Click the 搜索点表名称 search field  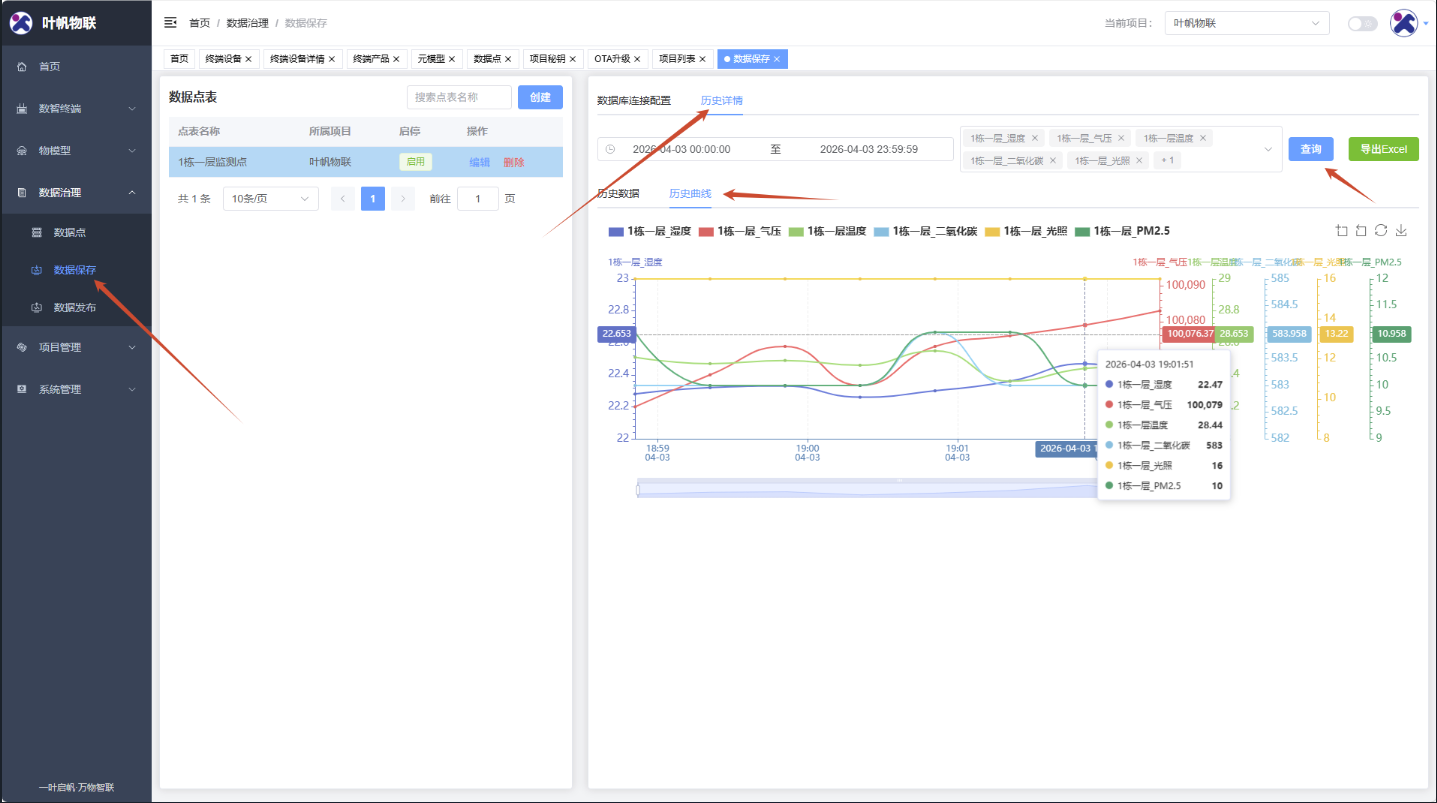click(x=459, y=97)
